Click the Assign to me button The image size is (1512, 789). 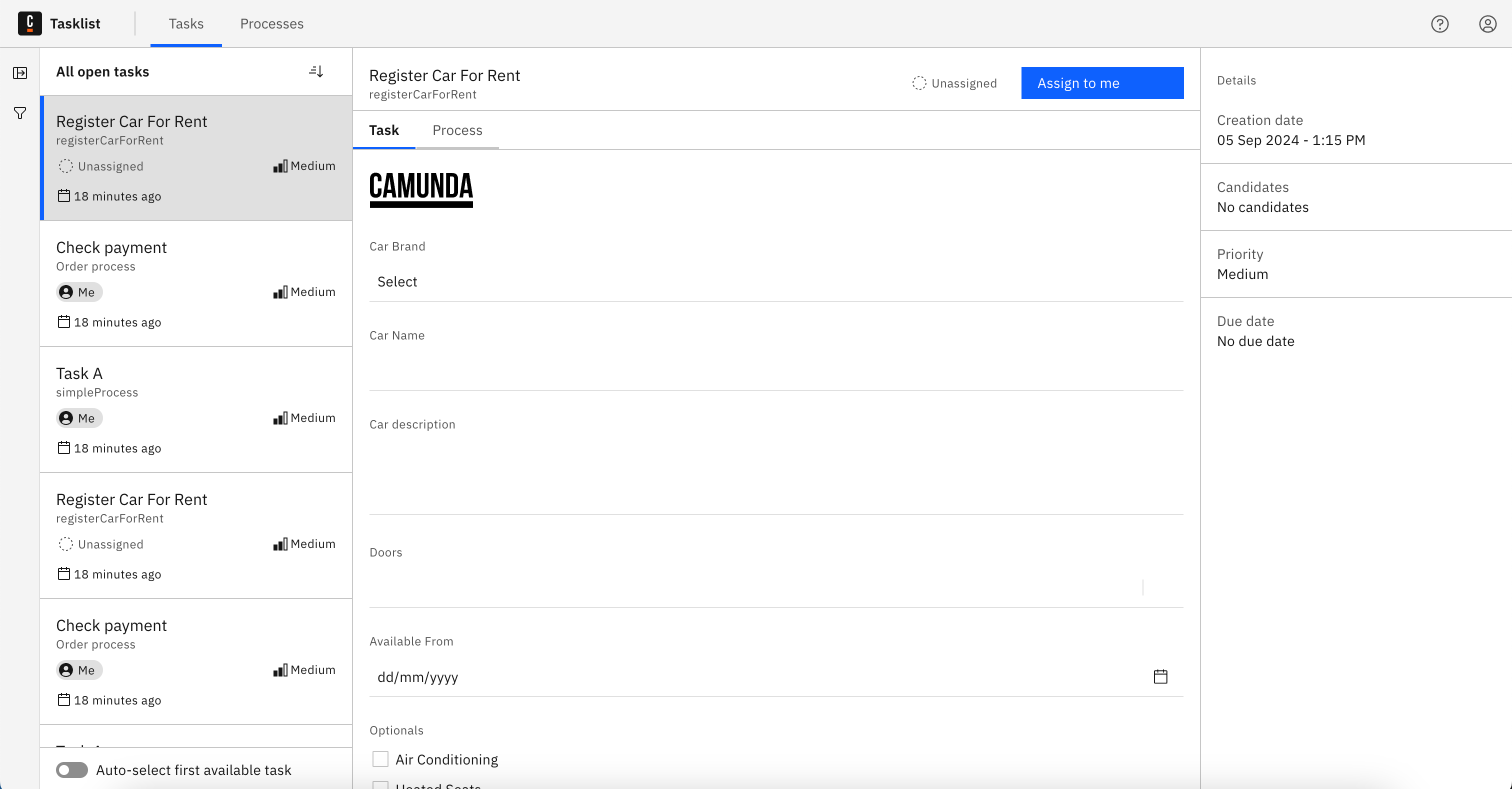pos(1102,83)
